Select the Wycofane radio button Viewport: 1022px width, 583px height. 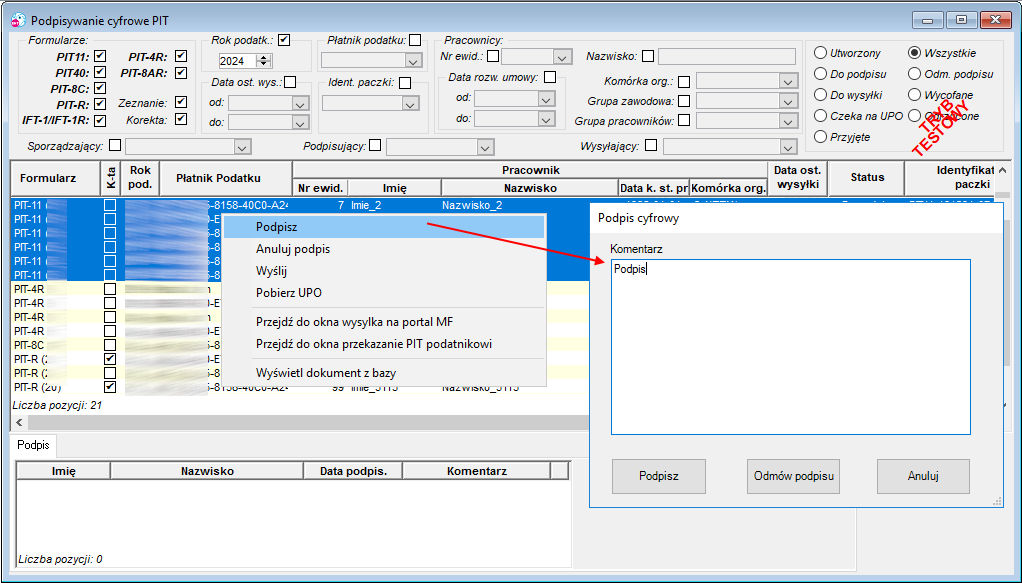point(914,95)
